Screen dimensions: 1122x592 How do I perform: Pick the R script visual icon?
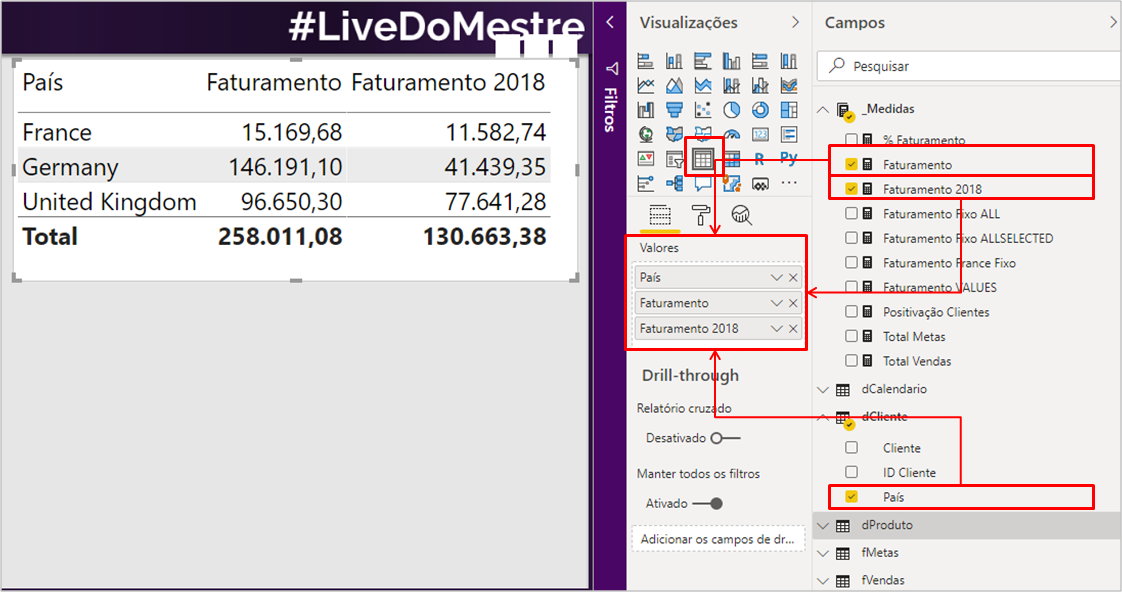[x=760, y=158]
